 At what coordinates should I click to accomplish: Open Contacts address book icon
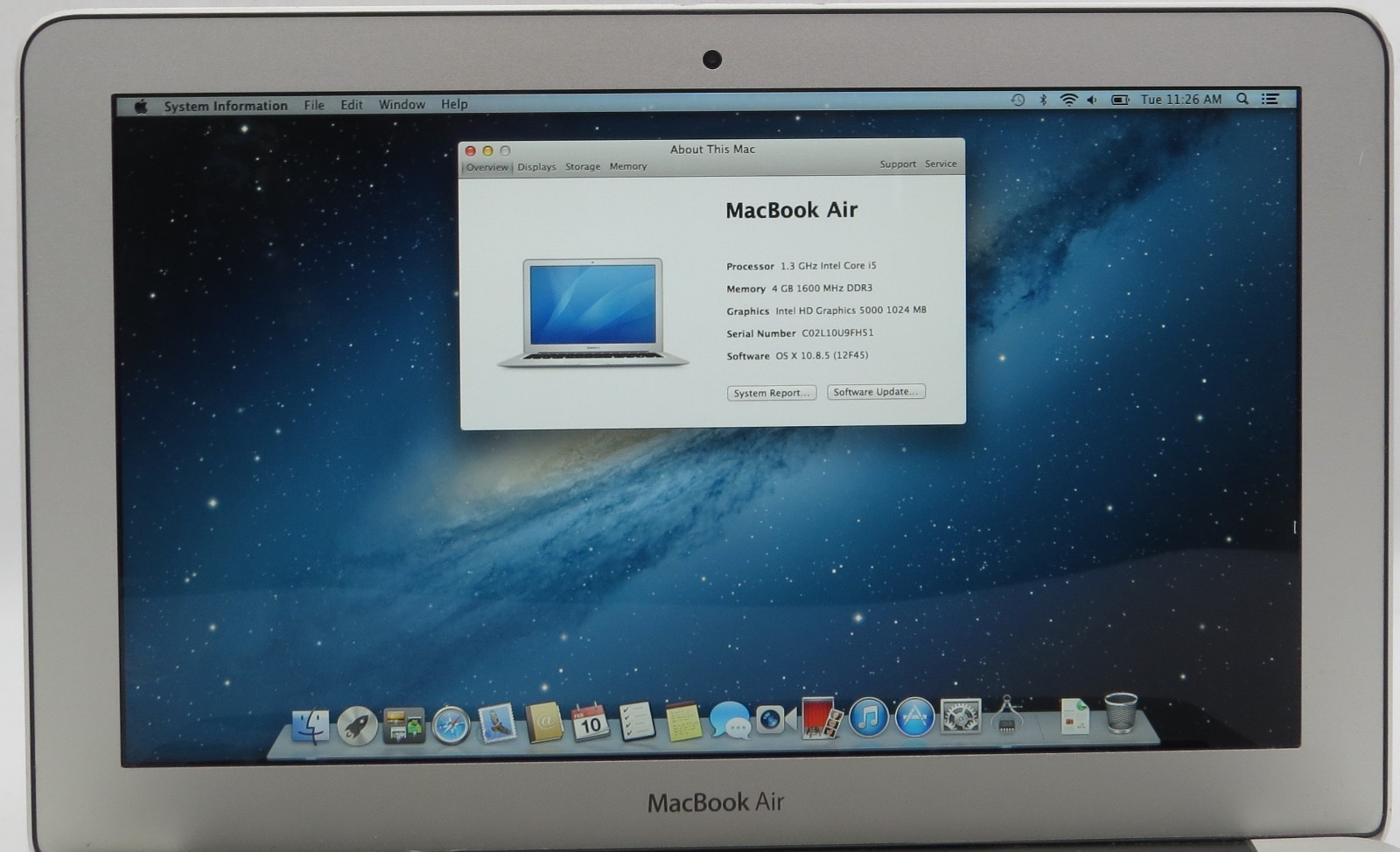click(x=544, y=724)
